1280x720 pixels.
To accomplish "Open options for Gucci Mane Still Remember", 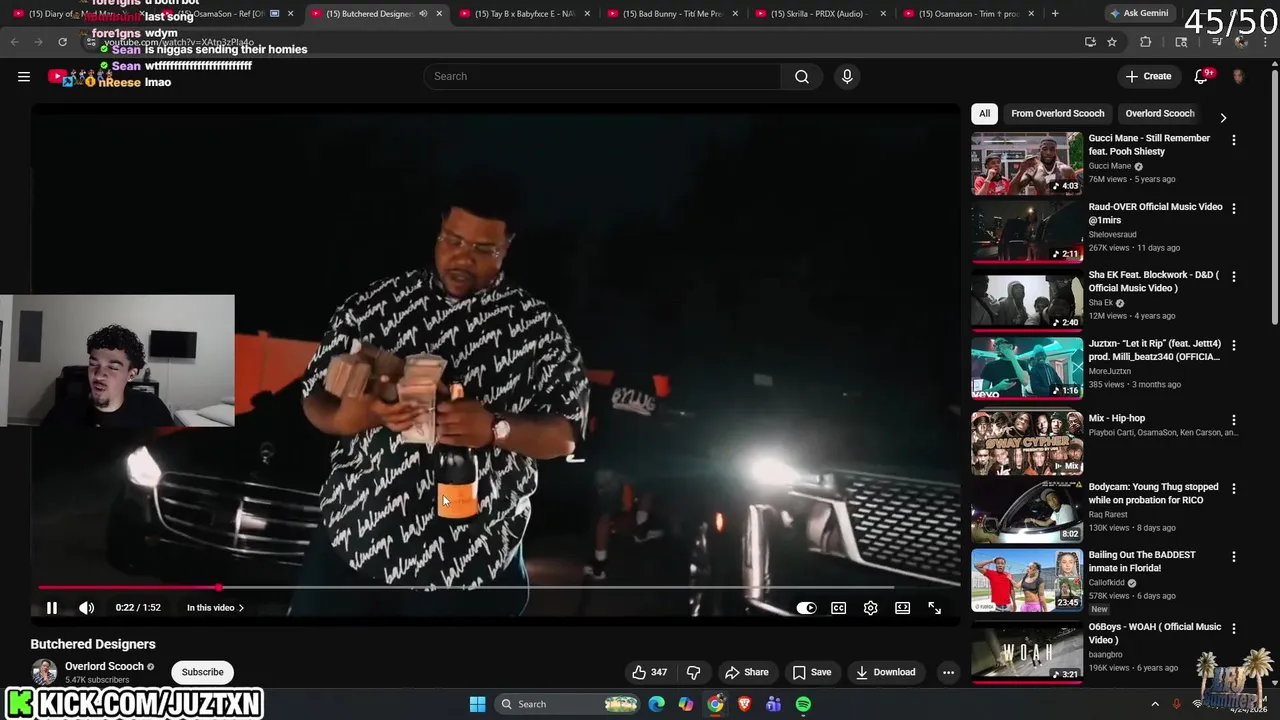I will pyautogui.click(x=1233, y=140).
